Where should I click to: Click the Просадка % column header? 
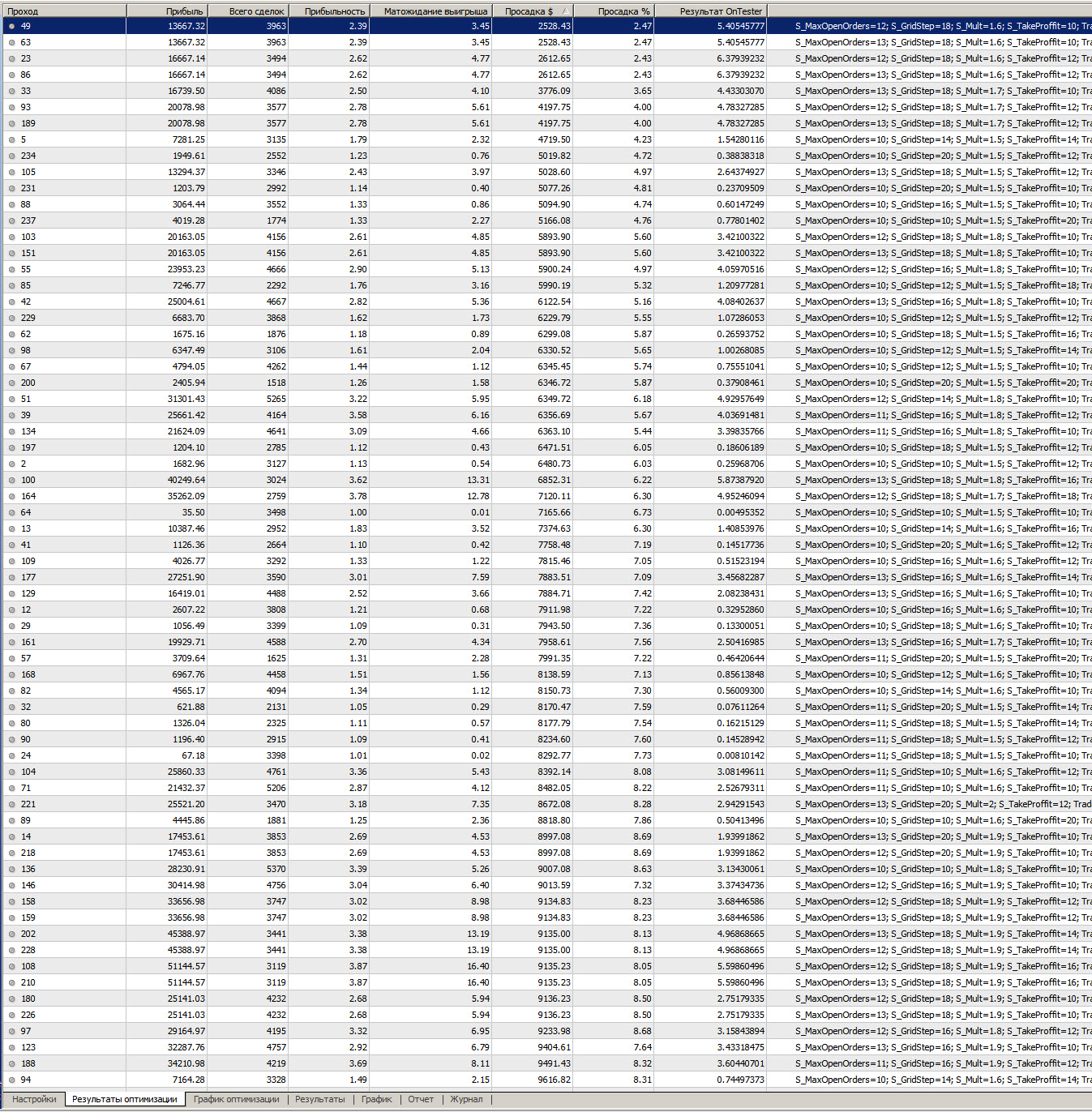click(x=614, y=11)
